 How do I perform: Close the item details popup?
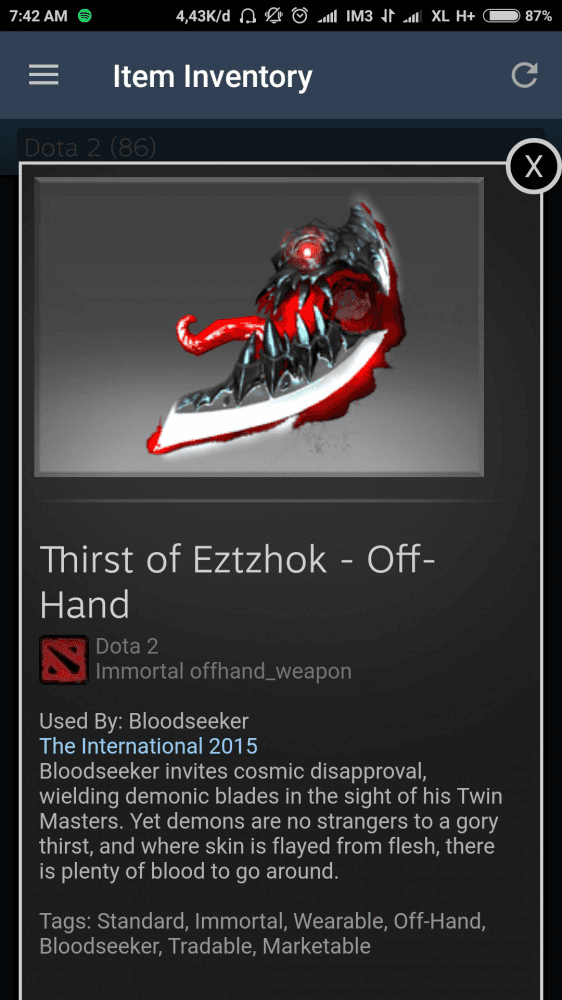533,166
